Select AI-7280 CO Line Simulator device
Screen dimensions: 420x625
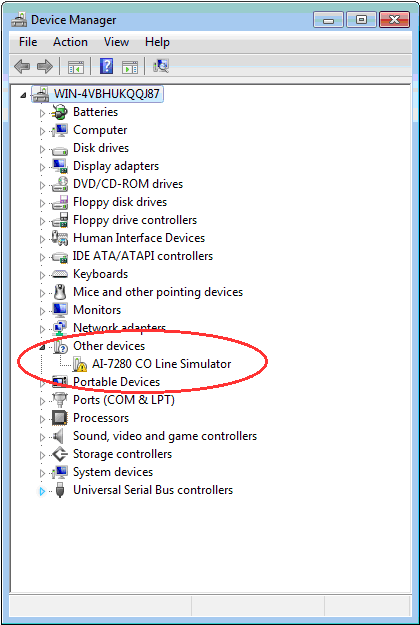coord(161,364)
